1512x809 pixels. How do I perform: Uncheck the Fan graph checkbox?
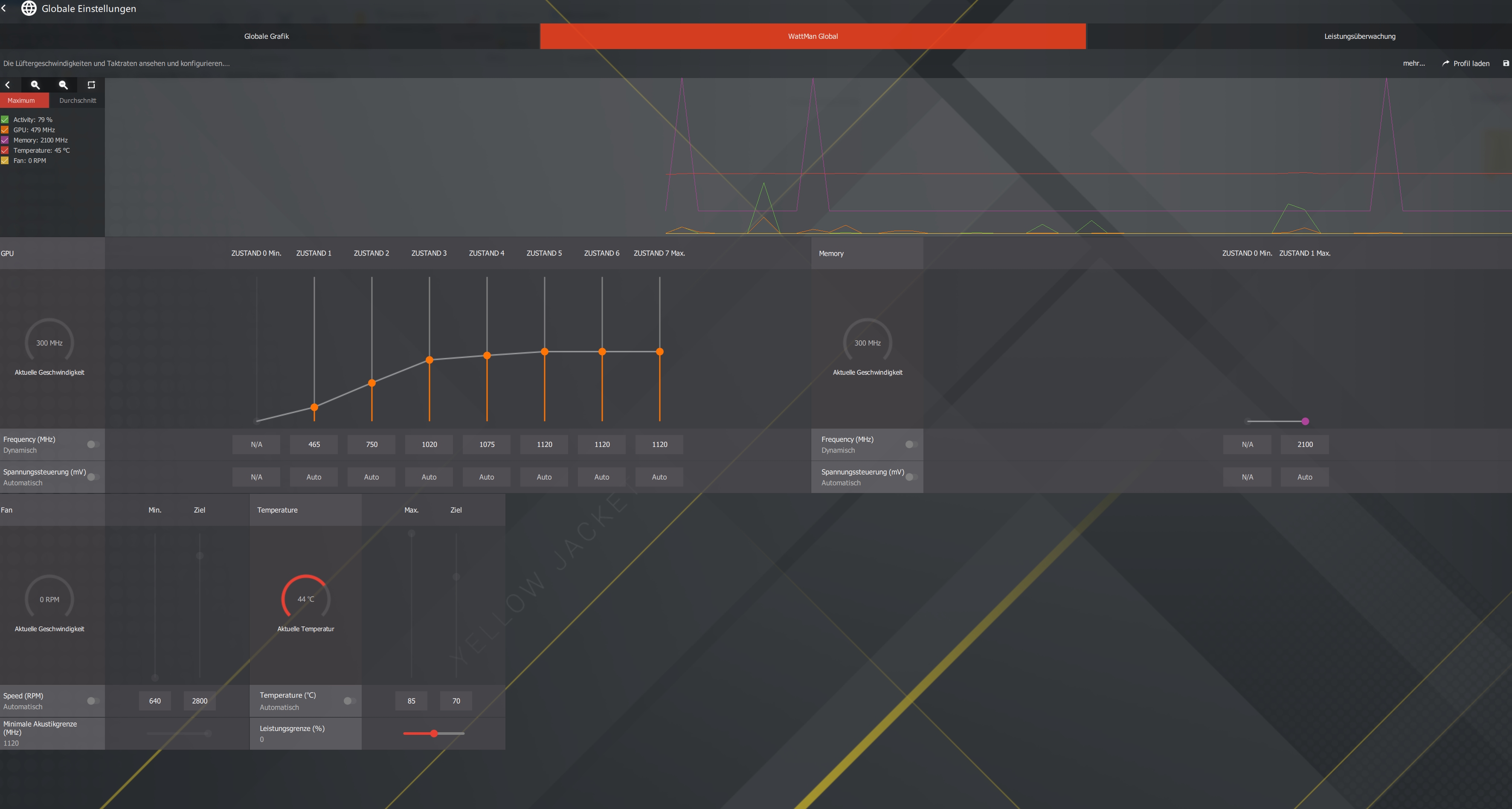pos(5,161)
